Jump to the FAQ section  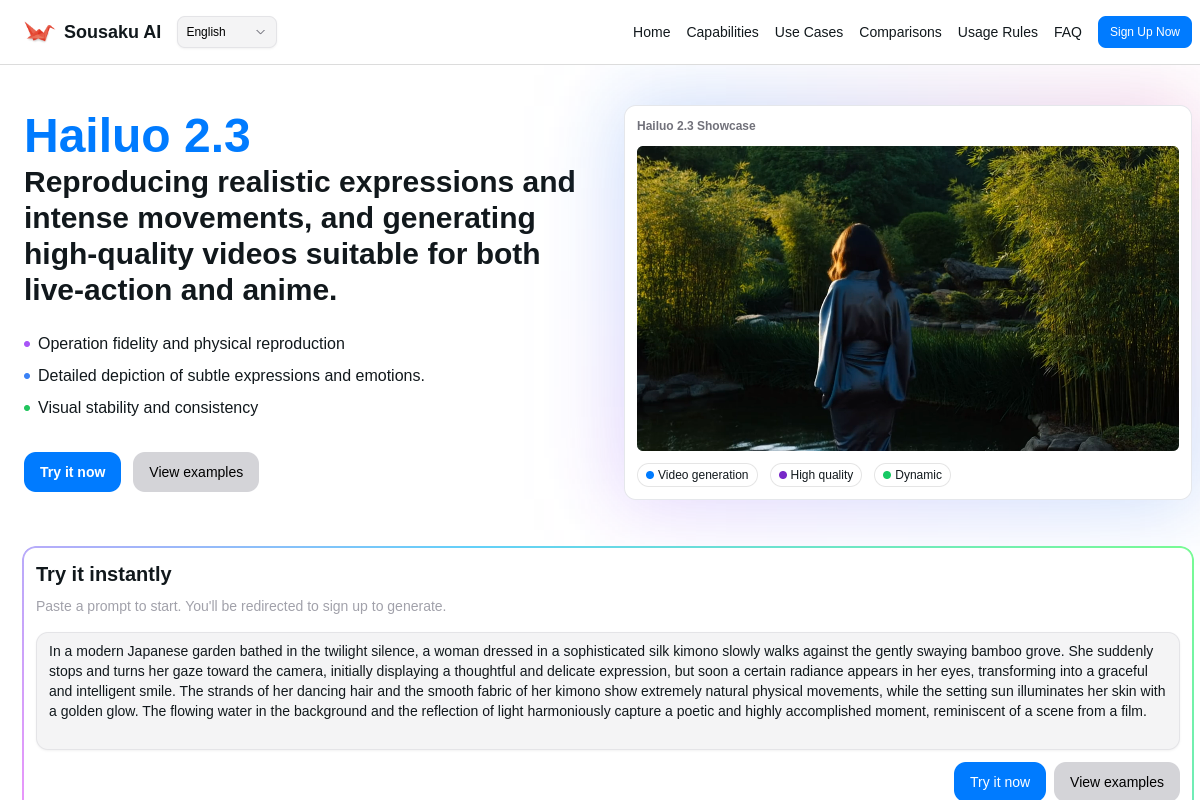pyautogui.click(x=1067, y=32)
